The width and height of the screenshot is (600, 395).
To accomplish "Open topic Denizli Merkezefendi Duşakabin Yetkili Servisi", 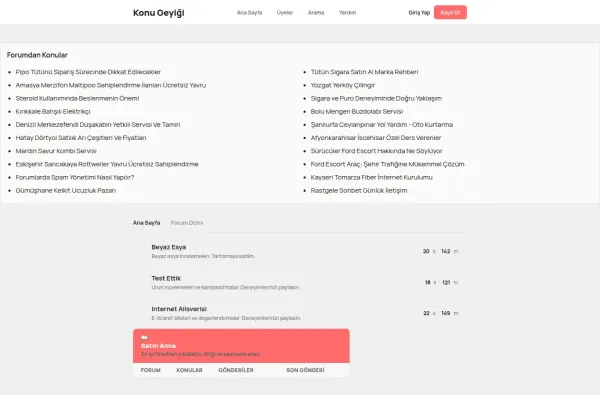I will pos(98,125).
